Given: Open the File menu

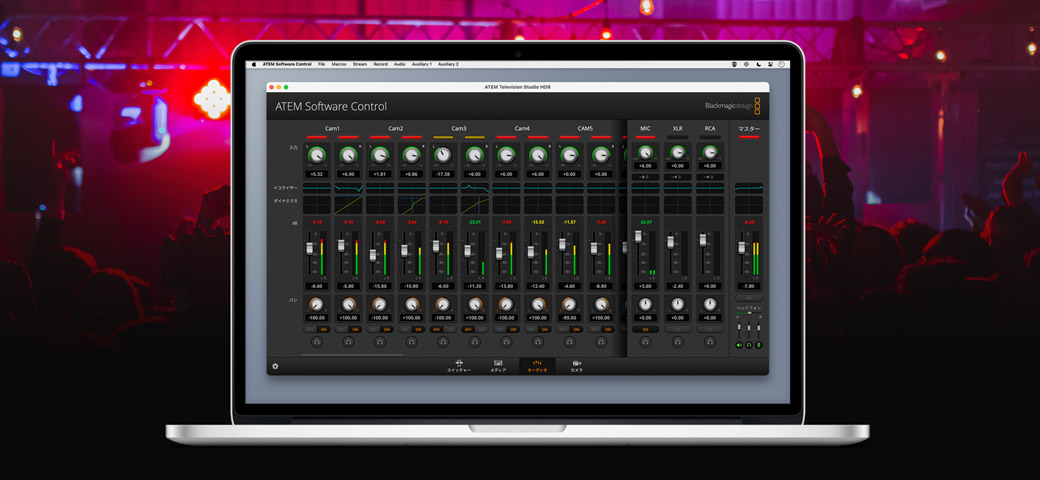Looking at the screenshot, I should coord(322,64).
